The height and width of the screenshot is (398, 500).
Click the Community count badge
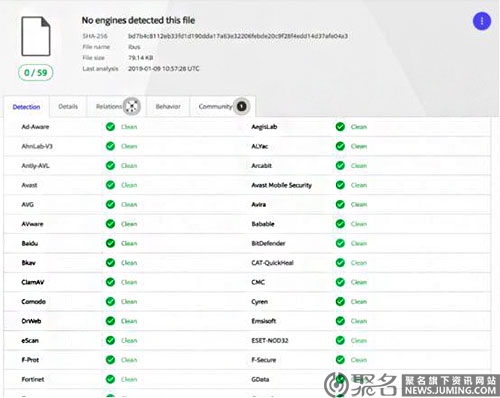pos(242,106)
